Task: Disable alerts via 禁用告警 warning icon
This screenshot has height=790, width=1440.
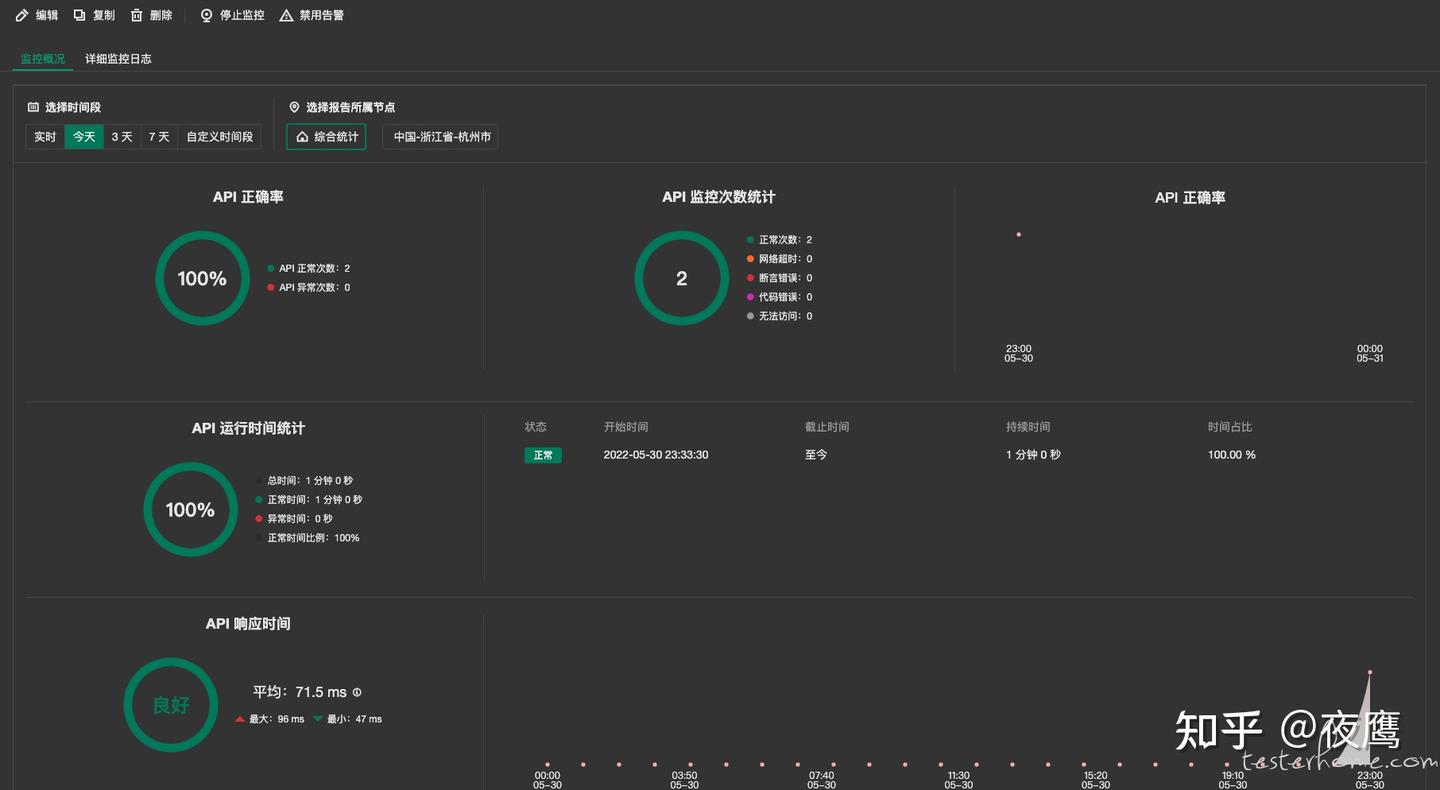Action: pos(286,16)
